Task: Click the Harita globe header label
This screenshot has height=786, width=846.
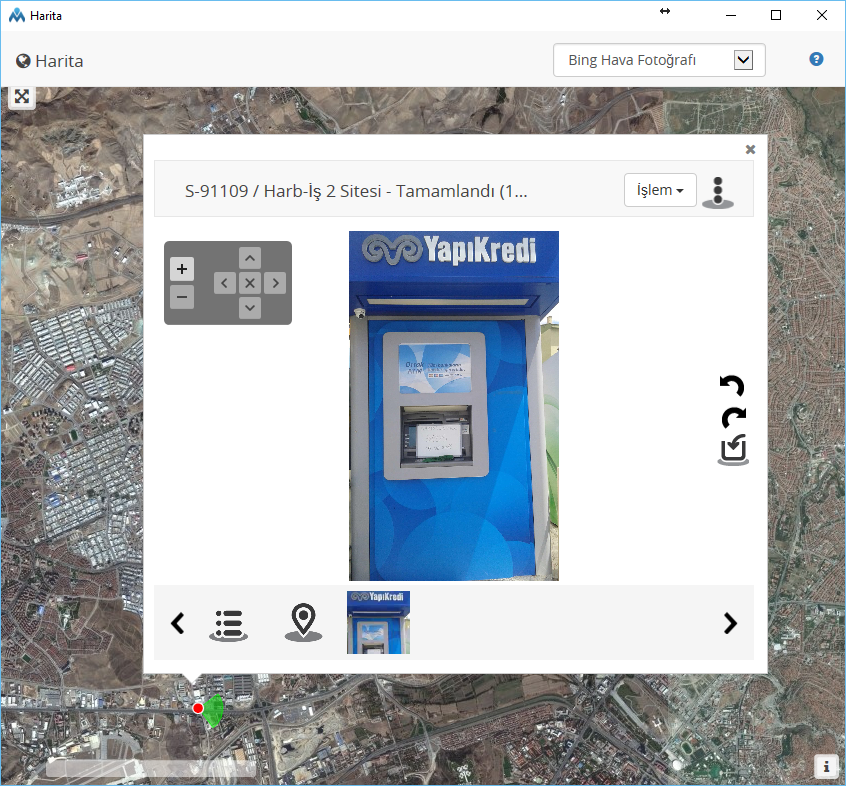Action: pyautogui.click(x=50, y=61)
